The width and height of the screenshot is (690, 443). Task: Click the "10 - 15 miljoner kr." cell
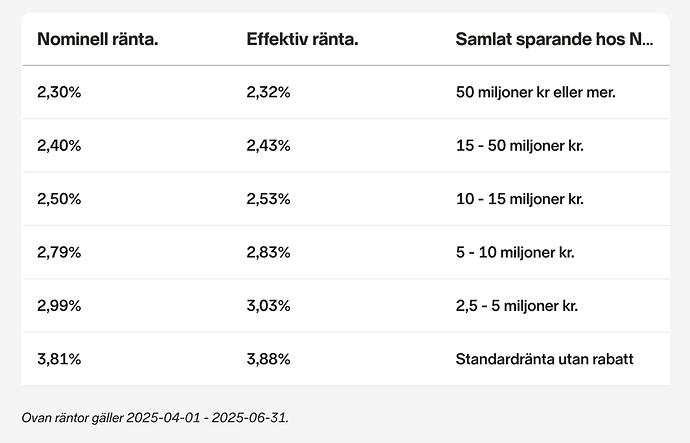coord(518,199)
